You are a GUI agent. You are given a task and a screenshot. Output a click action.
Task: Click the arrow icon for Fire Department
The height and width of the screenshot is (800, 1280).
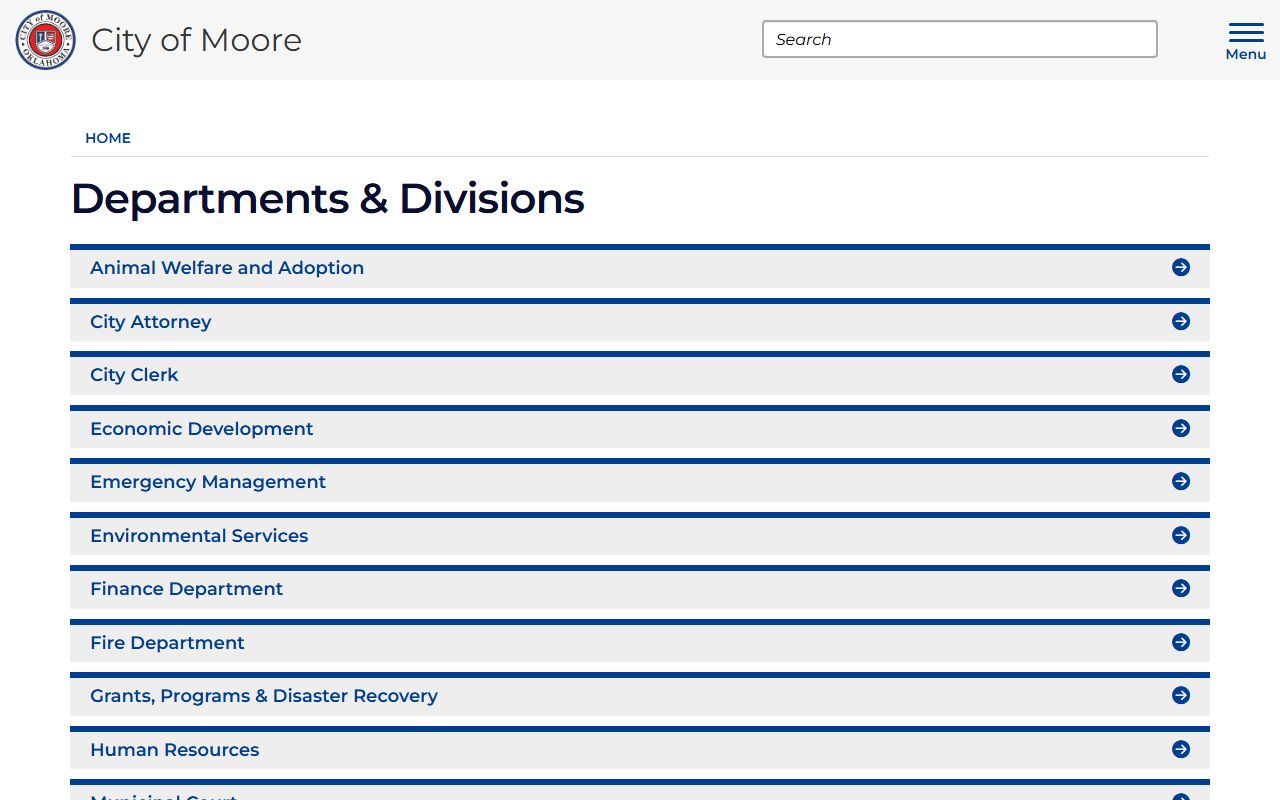click(1181, 642)
